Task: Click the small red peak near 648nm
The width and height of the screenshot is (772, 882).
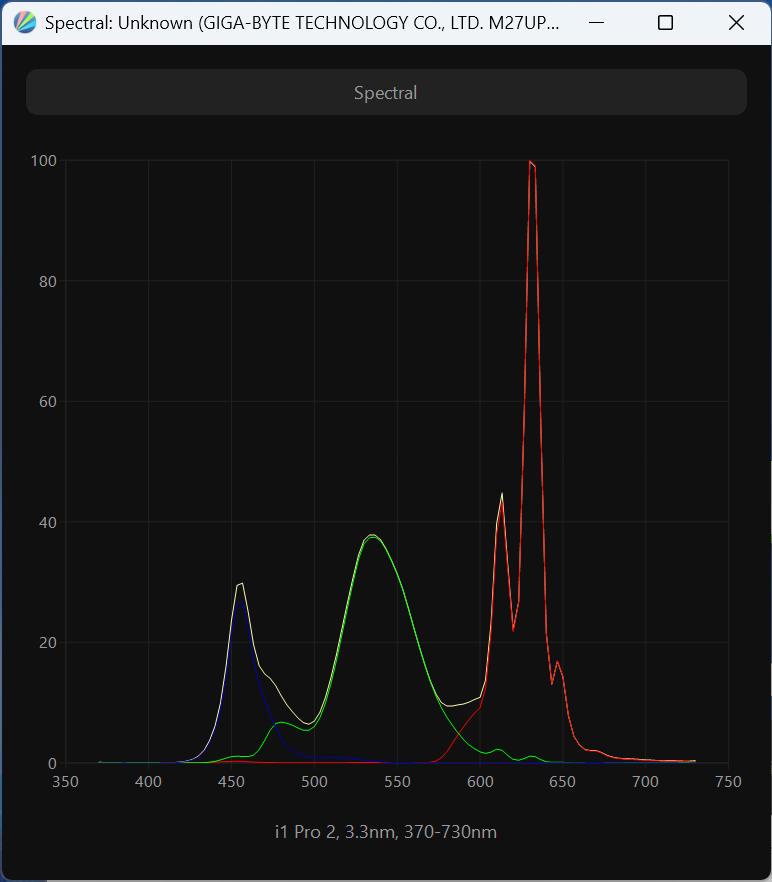Action: (x=557, y=662)
